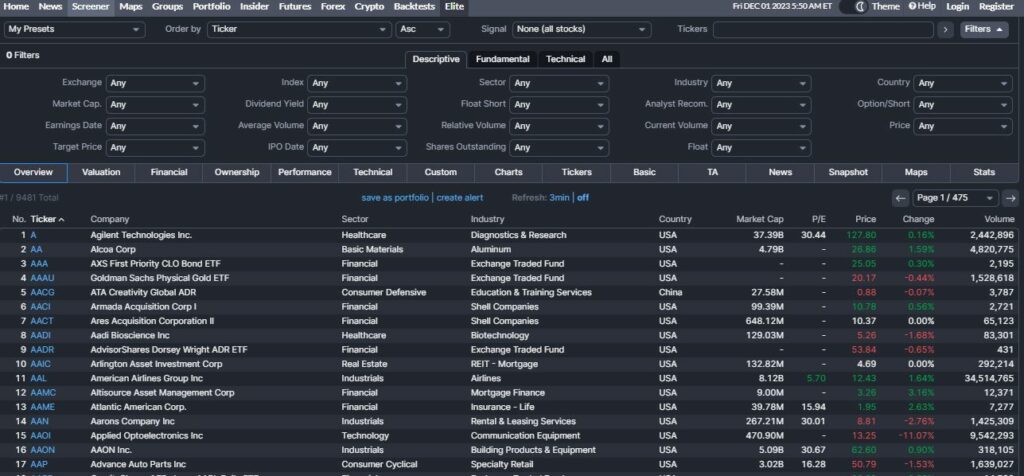The image size is (1024, 476).
Task: Go to the next results page arrow
Action: tap(1010, 198)
